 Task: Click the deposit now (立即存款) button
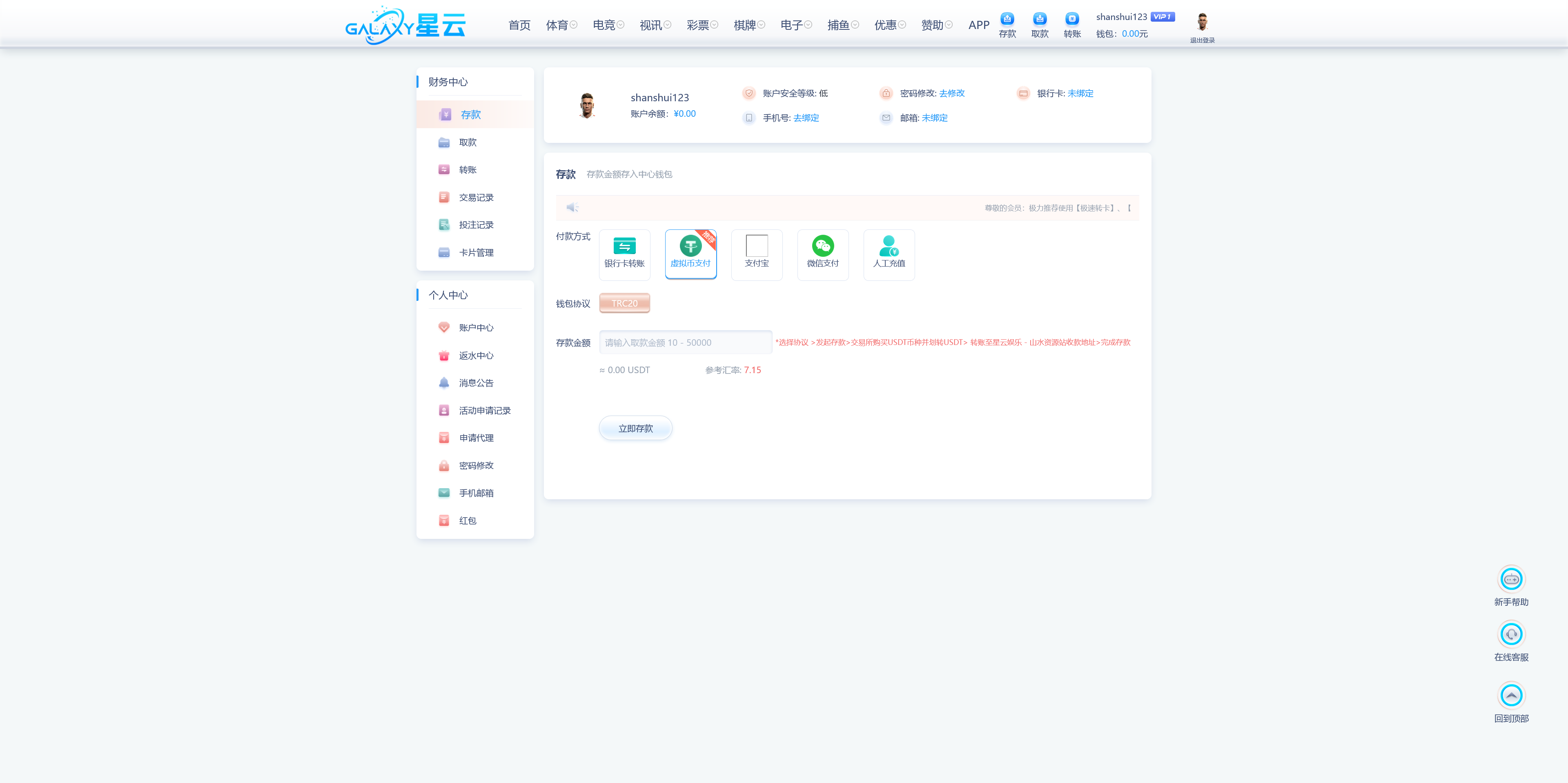635,428
